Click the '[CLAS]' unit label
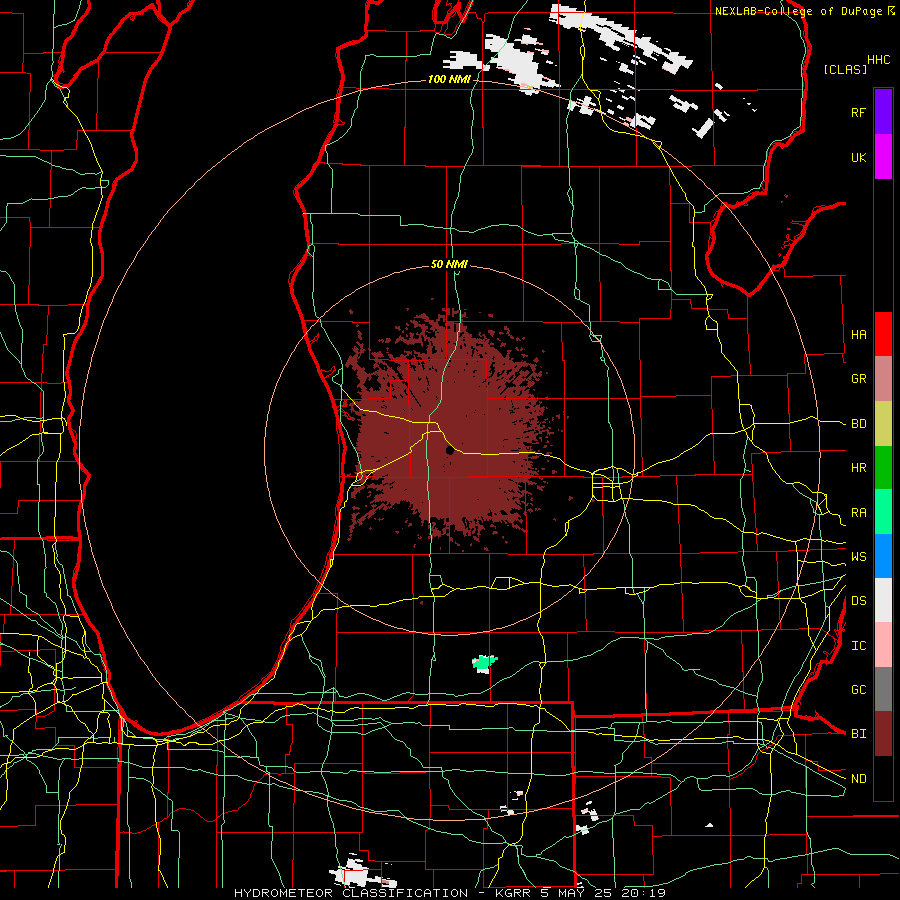900x900 pixels. coord(845,69)
